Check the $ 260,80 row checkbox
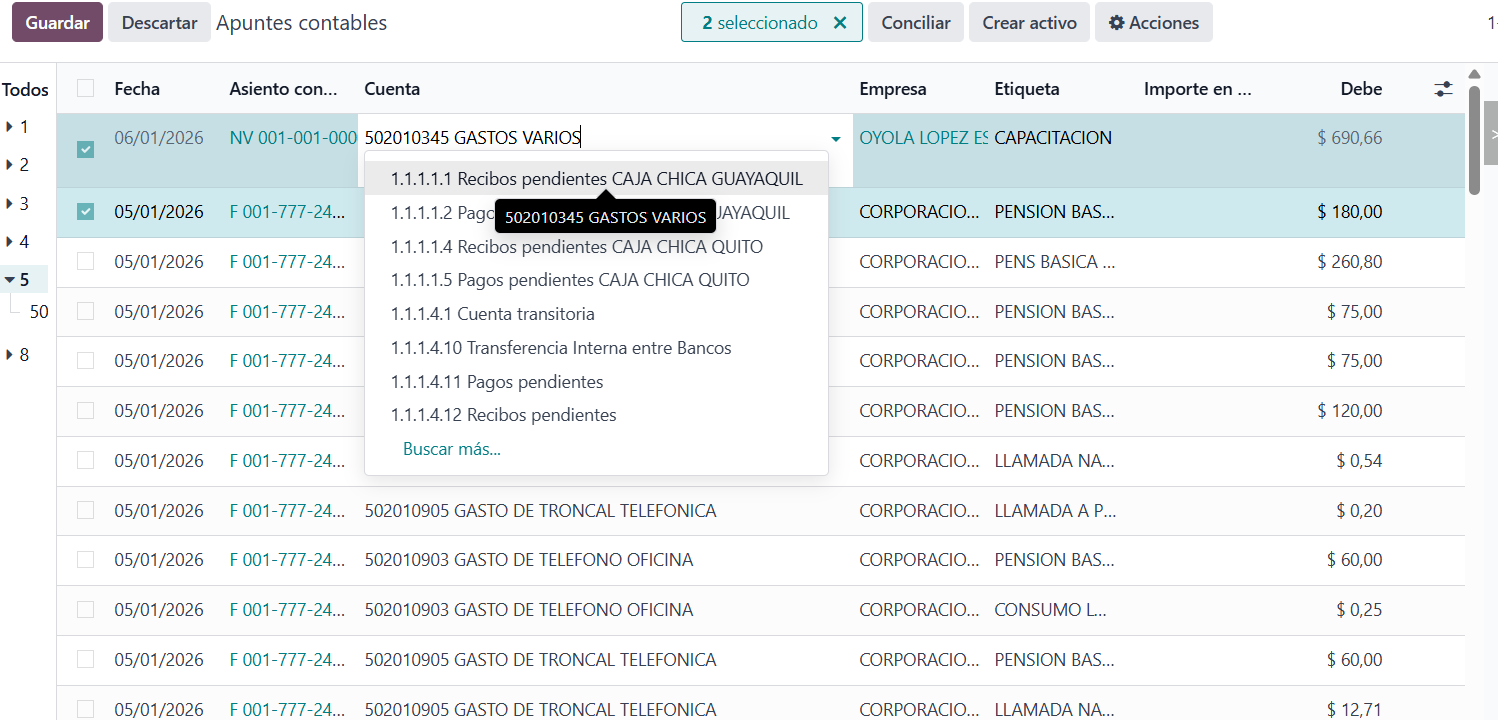This screenshot has height=720, width=1498. click(86, 261)
